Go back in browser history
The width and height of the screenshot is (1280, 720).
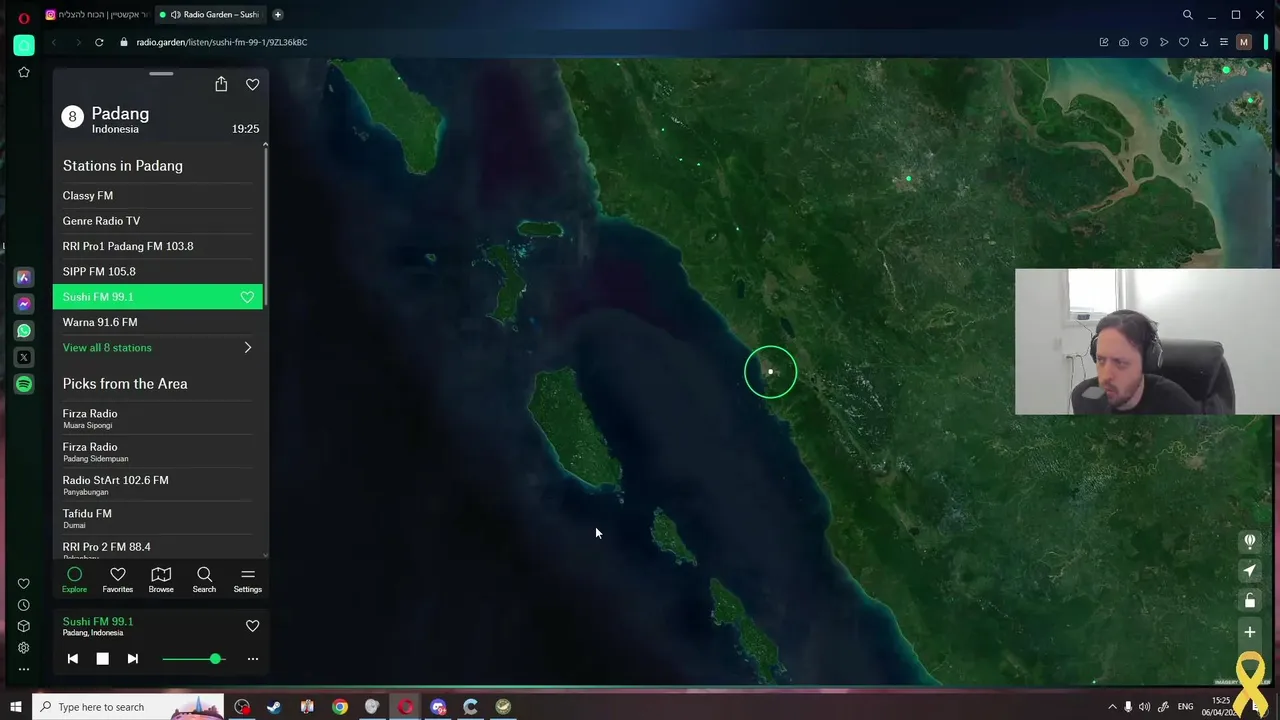pyautogui.click(x=54, y=42)
